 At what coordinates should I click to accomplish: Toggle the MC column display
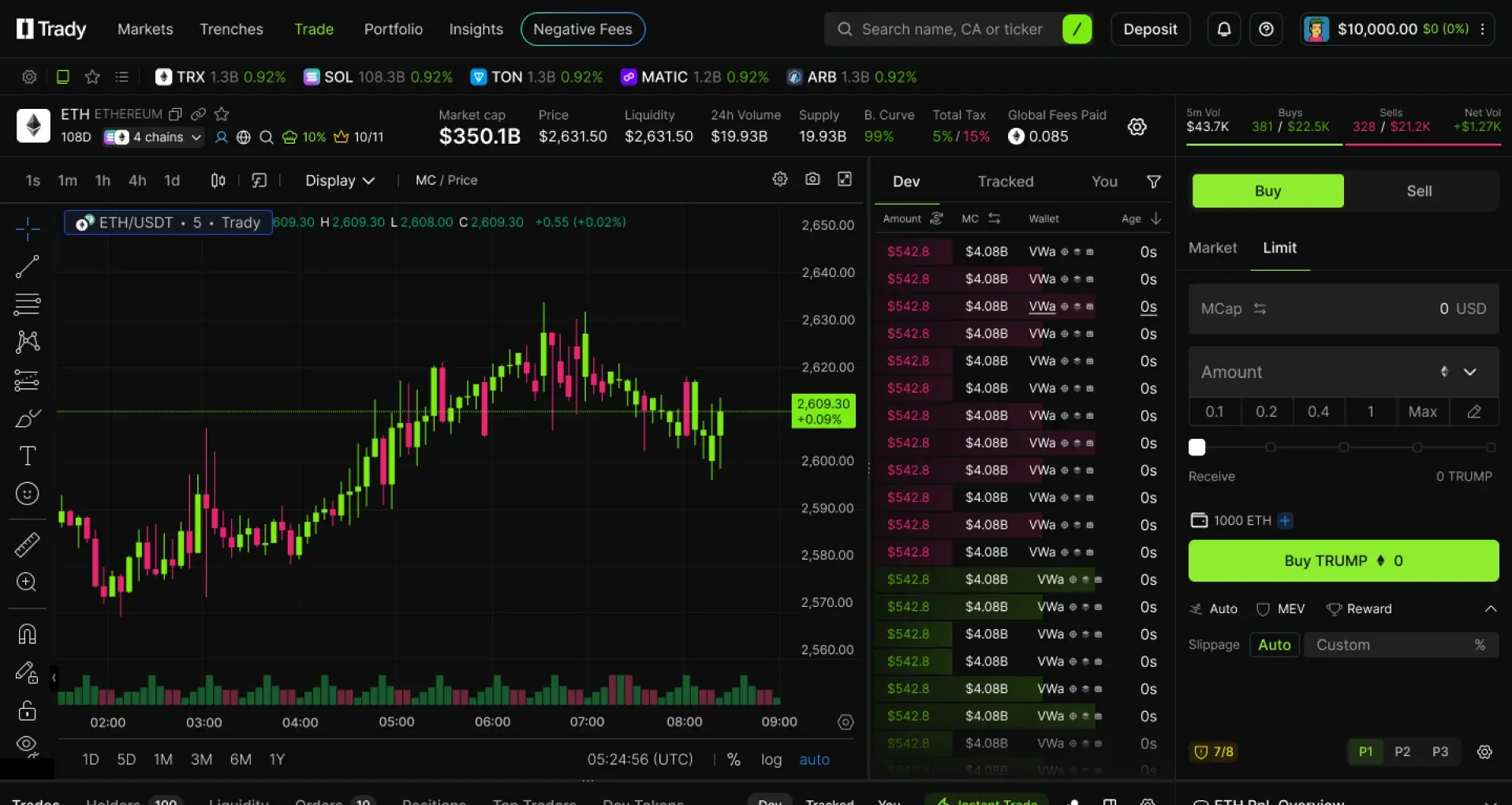click(995, 219)
